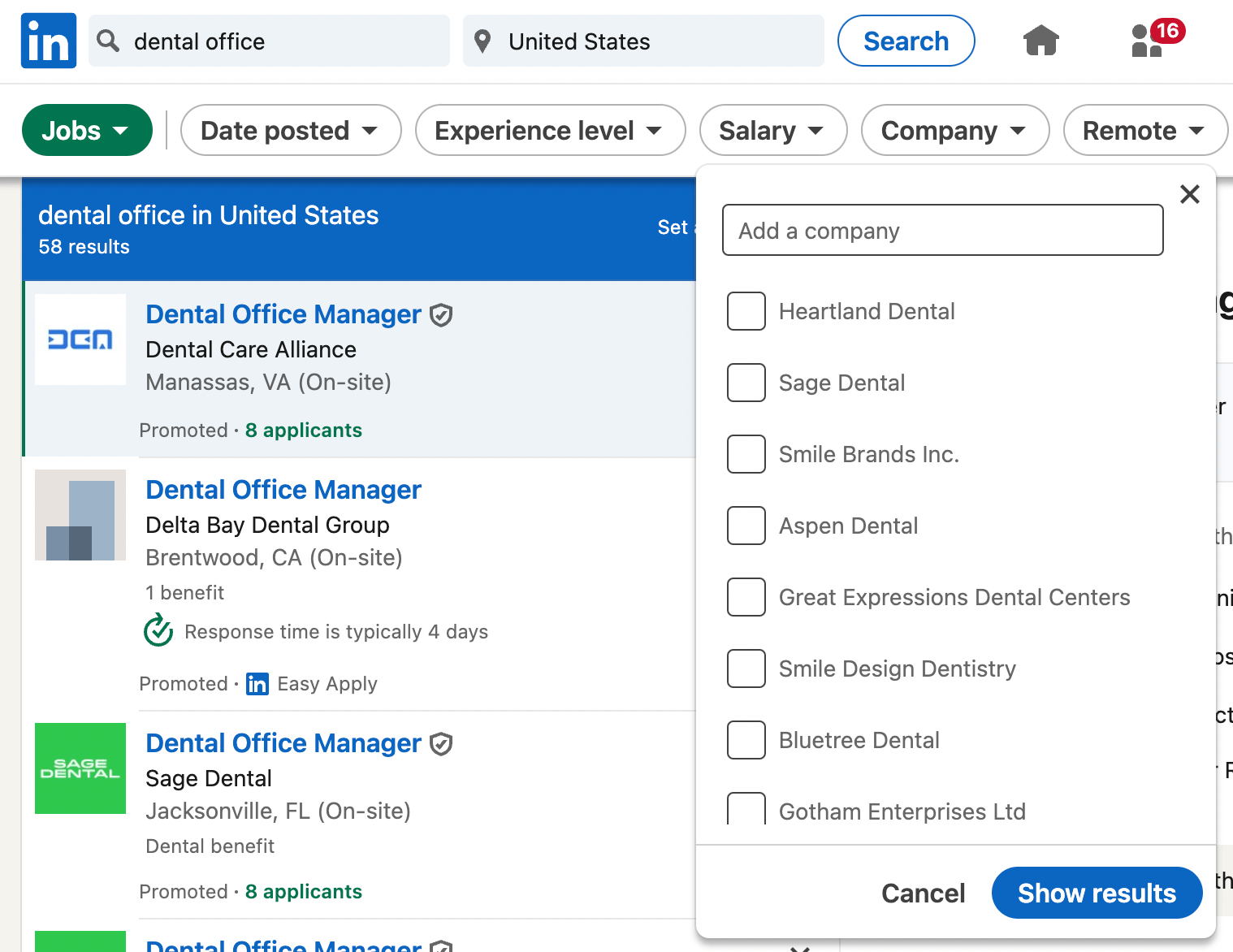Click 'Delta Bay Dental Group' company name
The height and width of the screenshot is (952, 1233).
click(267, 525)
